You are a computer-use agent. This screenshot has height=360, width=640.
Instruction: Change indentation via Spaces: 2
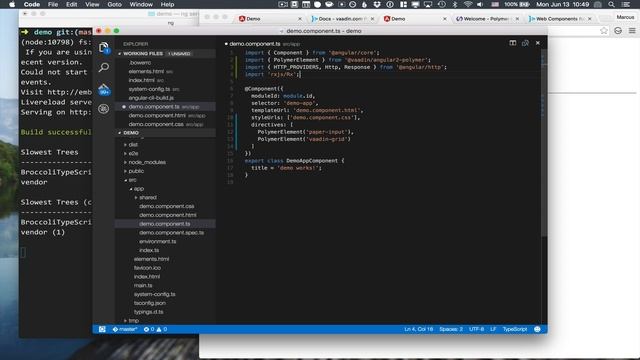(x=451, y=329)
